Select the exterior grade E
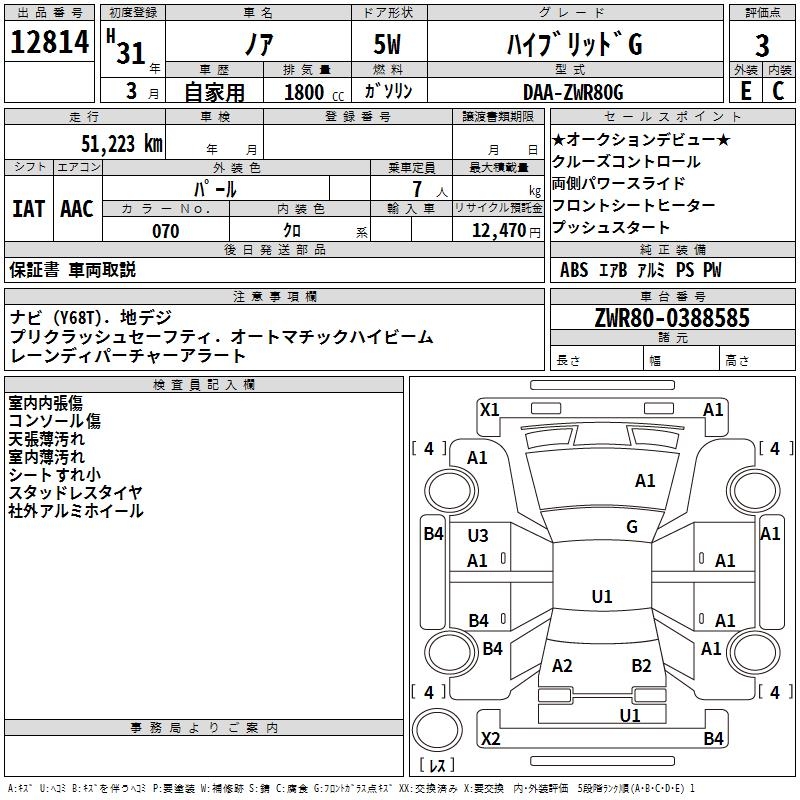This screenshot has width=800, height=800. [x=746, y=91]
